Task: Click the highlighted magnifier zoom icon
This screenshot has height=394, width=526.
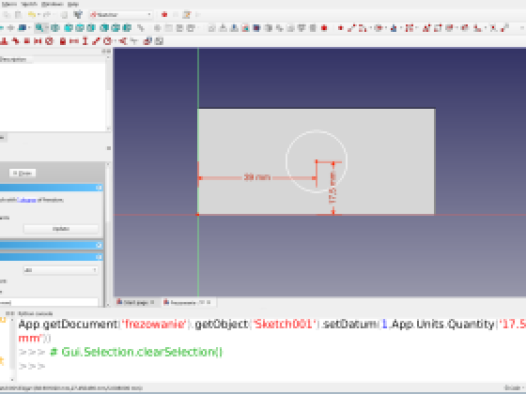Action: [40, 28]
